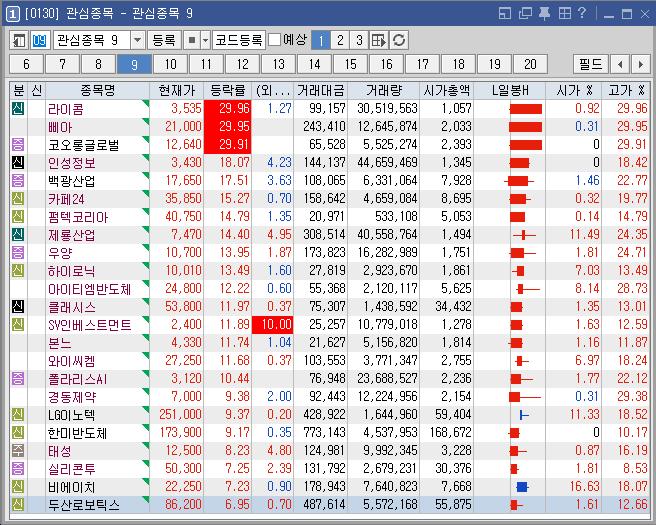
Task: Click the black square stop icon button
Action: pos(192,40)
